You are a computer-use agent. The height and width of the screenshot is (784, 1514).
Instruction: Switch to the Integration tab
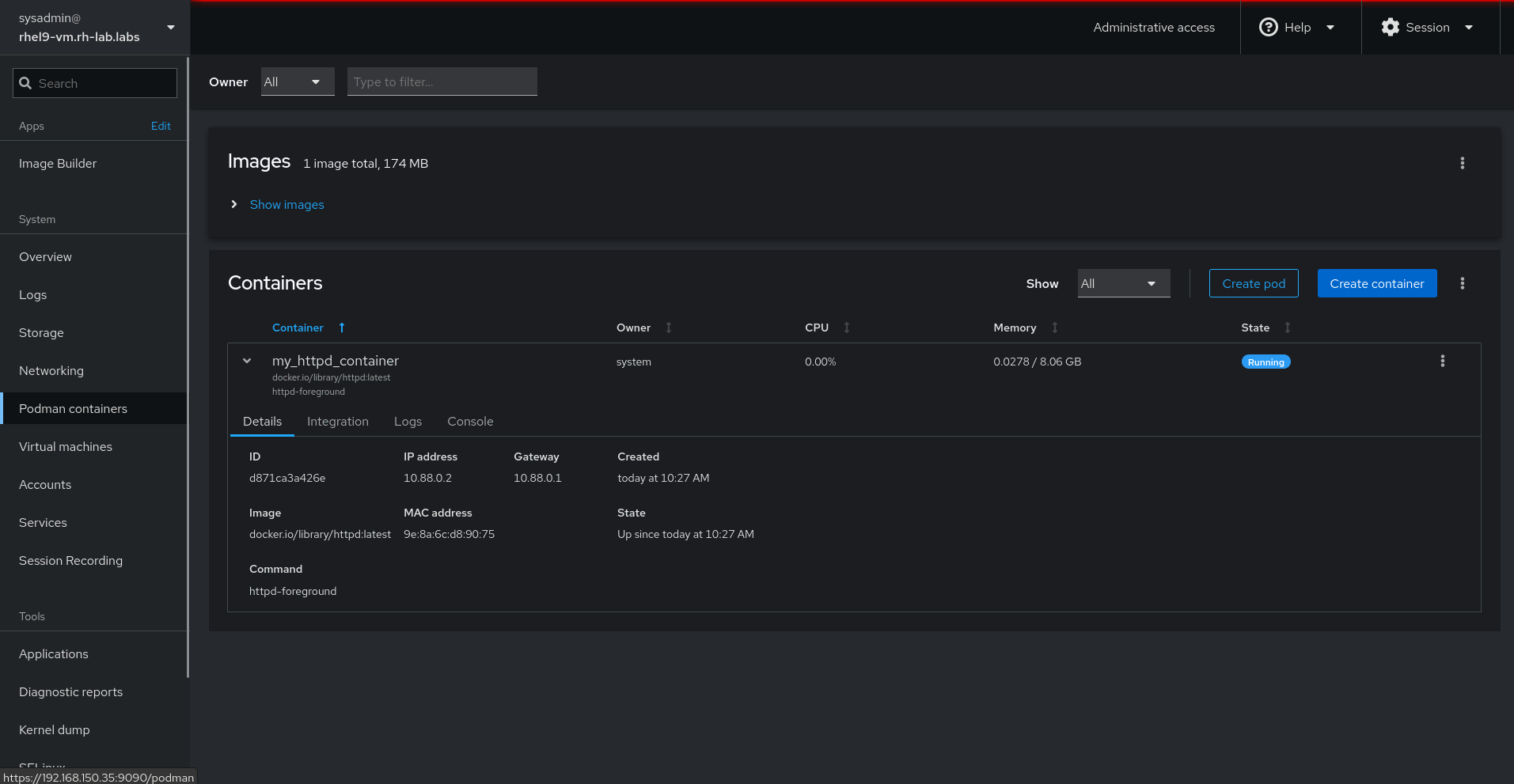tap(337, 422)
